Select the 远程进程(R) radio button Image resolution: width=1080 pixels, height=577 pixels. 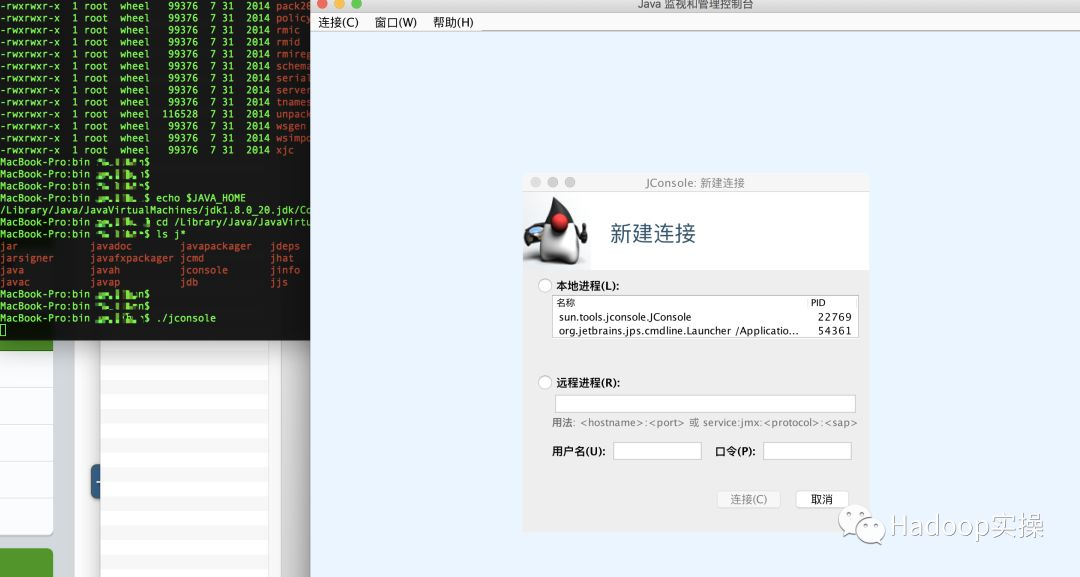click(545, 382)
